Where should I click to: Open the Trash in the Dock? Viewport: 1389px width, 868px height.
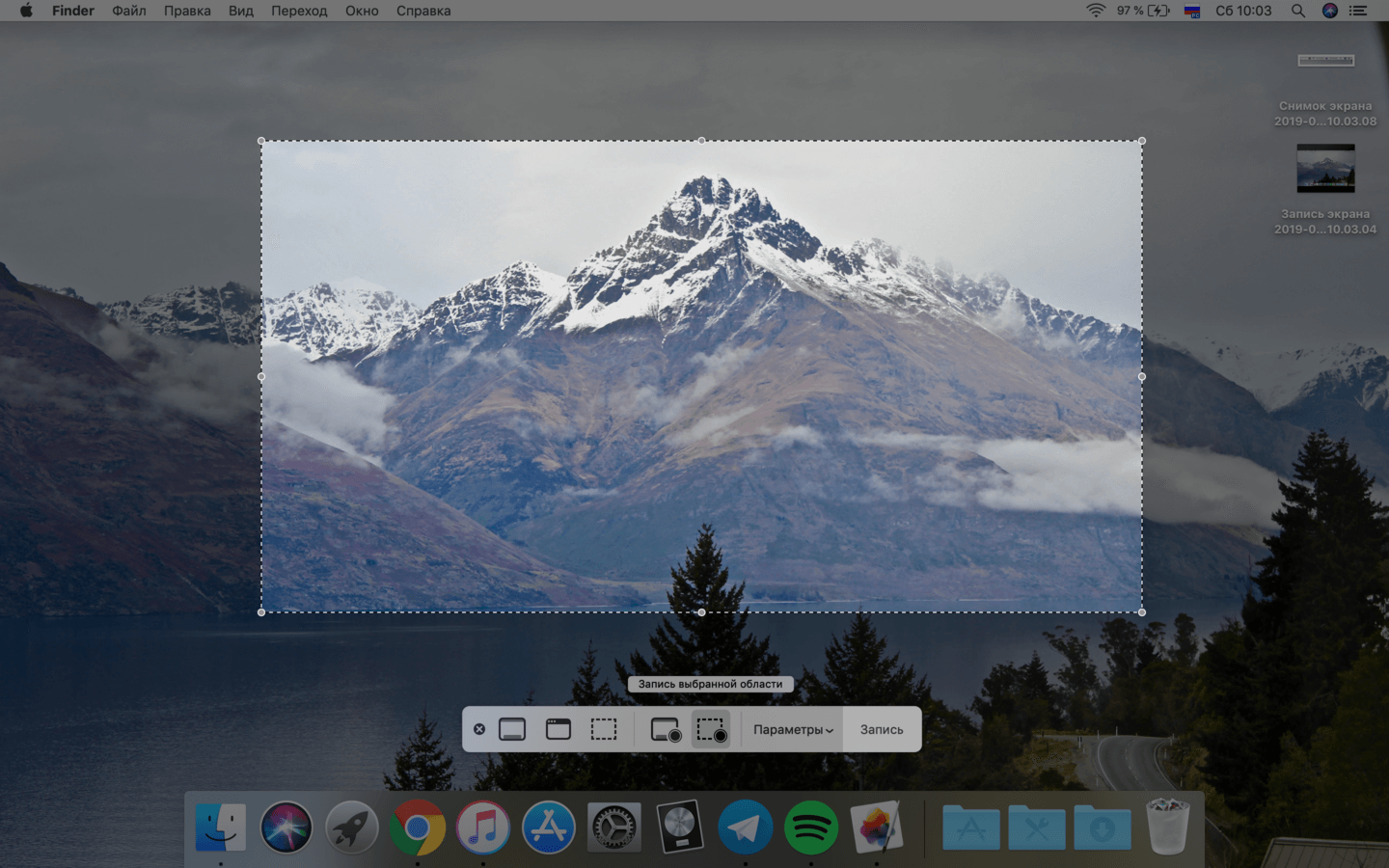point(1168,827)
